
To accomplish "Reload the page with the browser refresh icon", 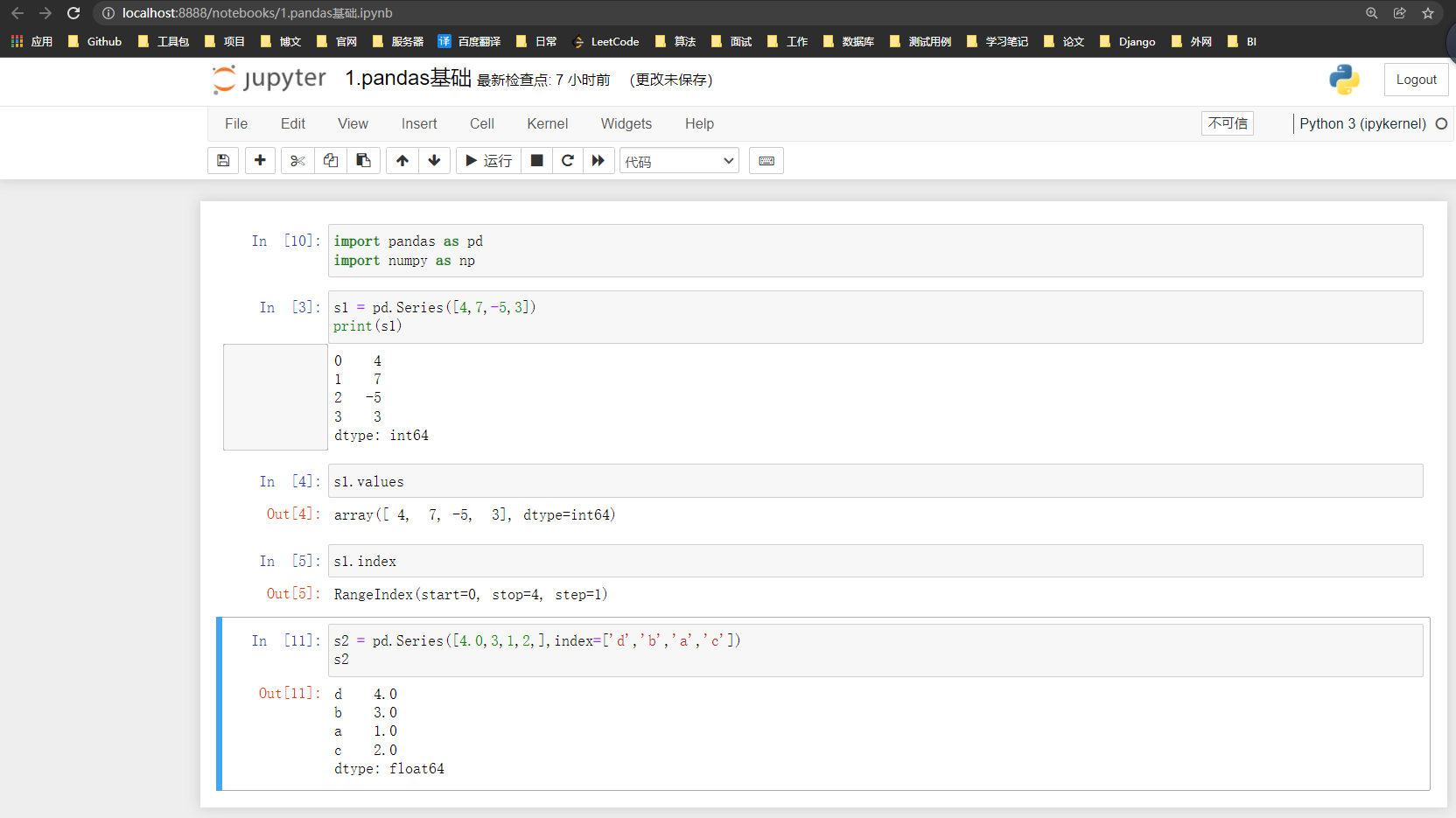I will (73, 13).
